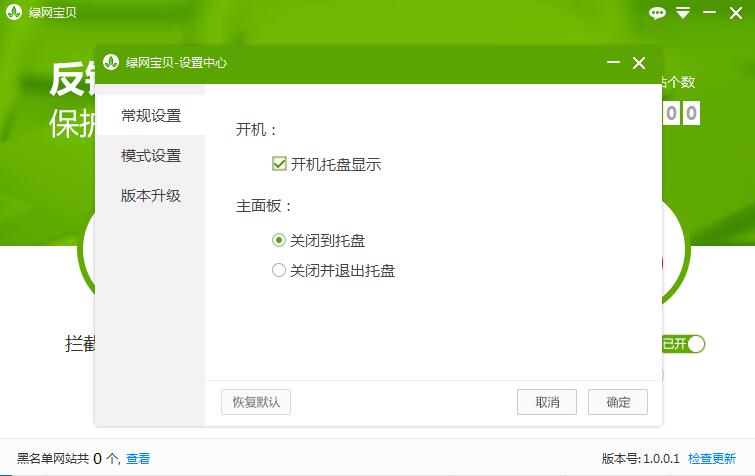Confirm settings with the 确定 button
755x476 pixels.
click(618, 402)
